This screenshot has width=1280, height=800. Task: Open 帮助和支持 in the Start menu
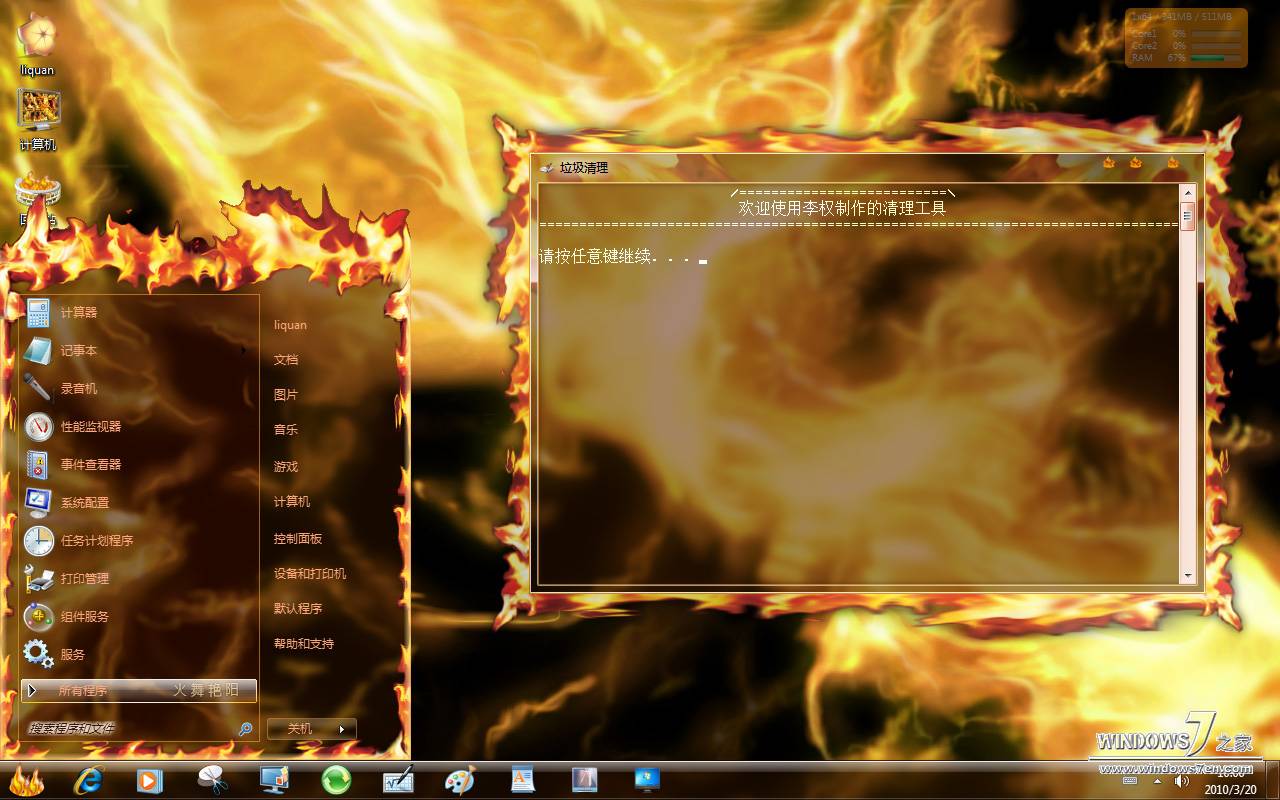pyautogui.click(x=301, y=646)
